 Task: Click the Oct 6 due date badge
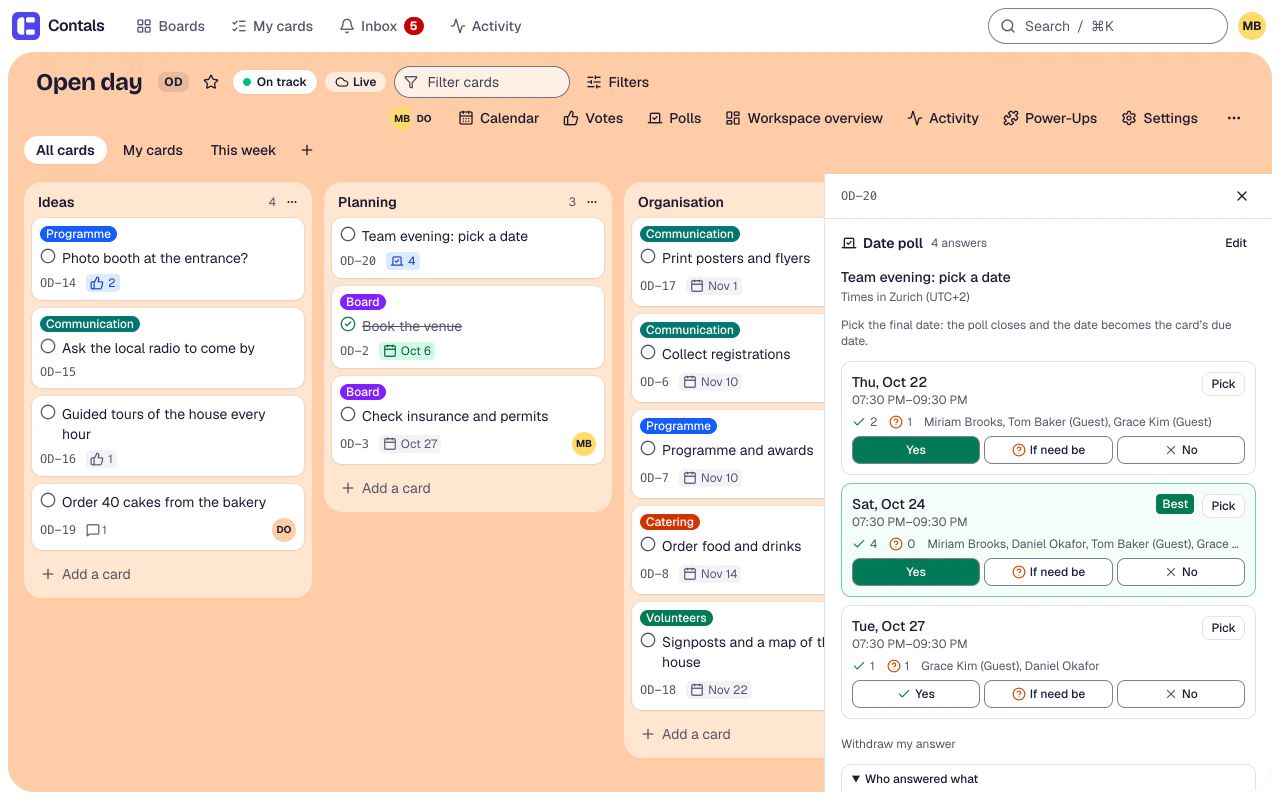pyautogui.click(x=408, y=351)
